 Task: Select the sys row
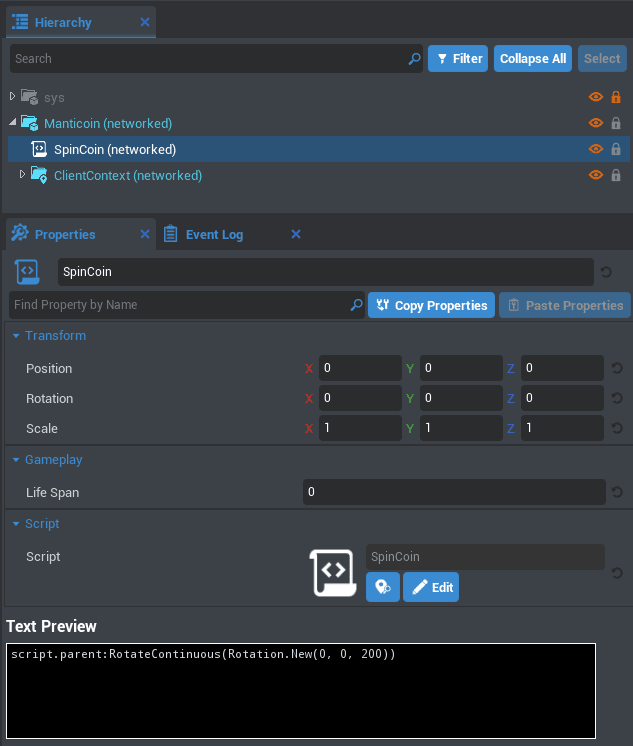tap(319, 97)
